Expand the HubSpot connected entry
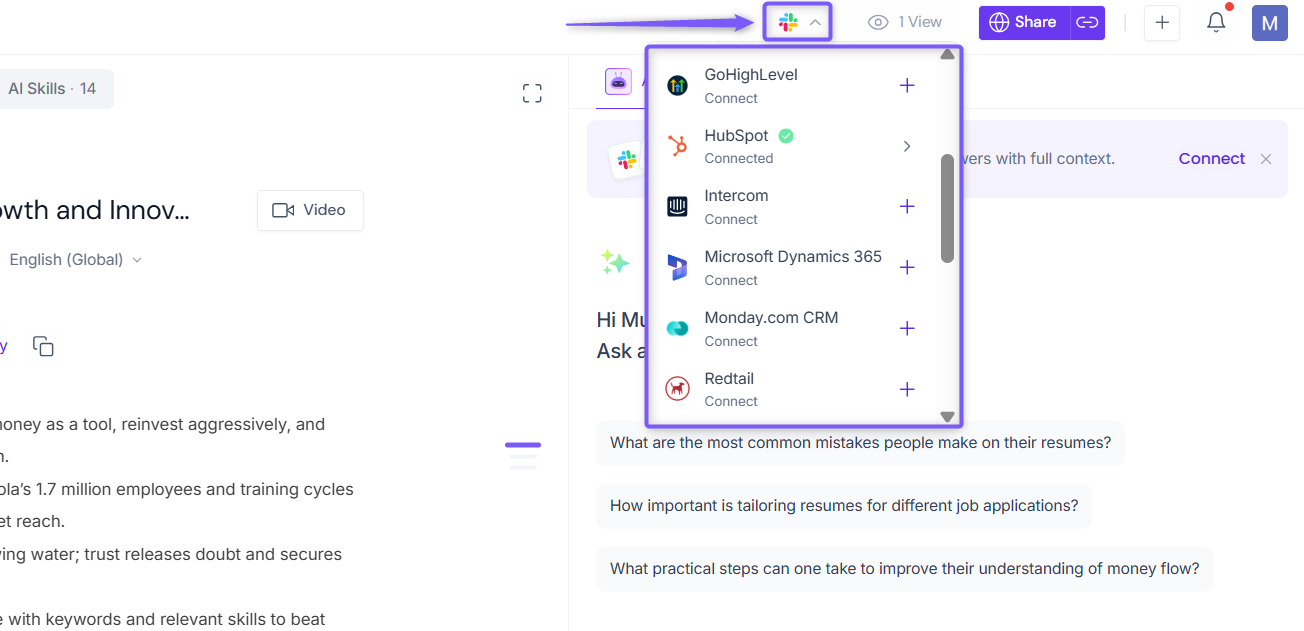Viewport: 1304px width, 631px height. (x=907, y=146)
